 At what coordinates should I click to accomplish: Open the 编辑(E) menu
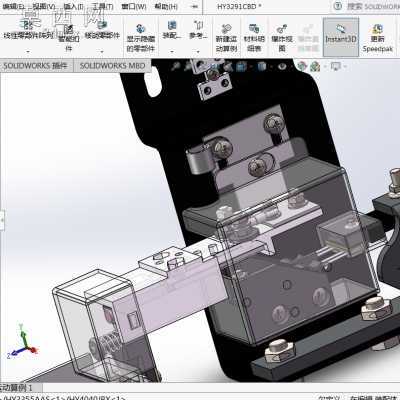pyautogui.click(x=13, y=6)
